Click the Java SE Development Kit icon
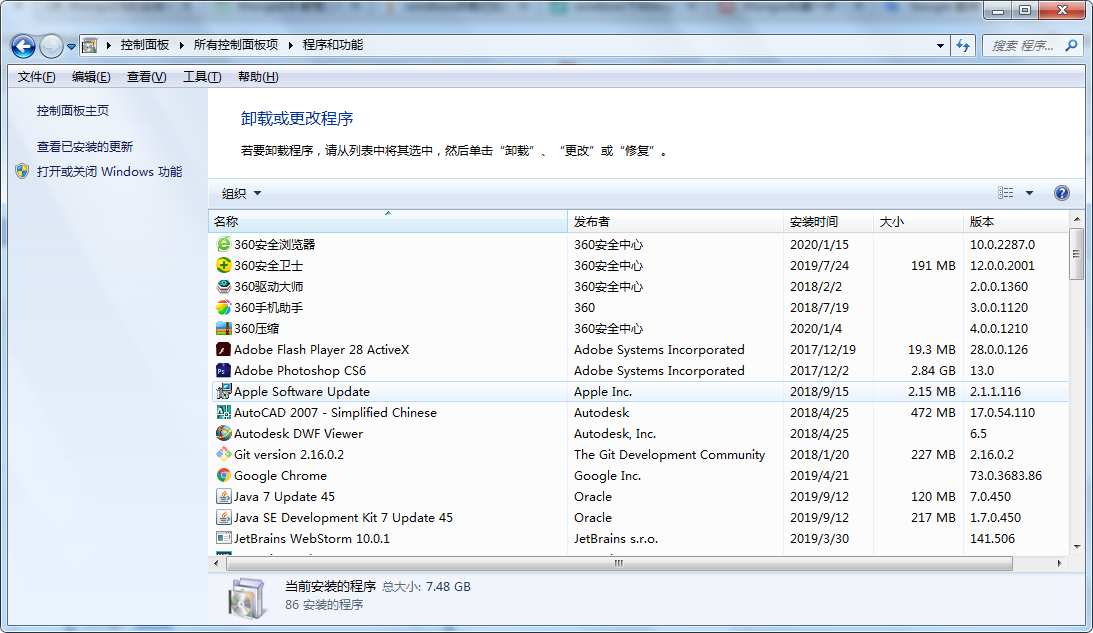The height and width of the screenshot is (633, 1093). tap(223, 517)
